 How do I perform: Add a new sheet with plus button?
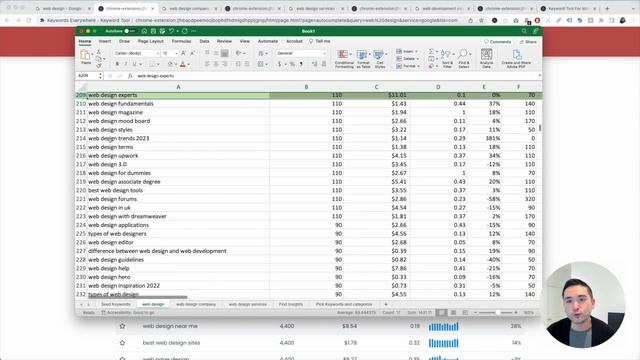point(386,304)
